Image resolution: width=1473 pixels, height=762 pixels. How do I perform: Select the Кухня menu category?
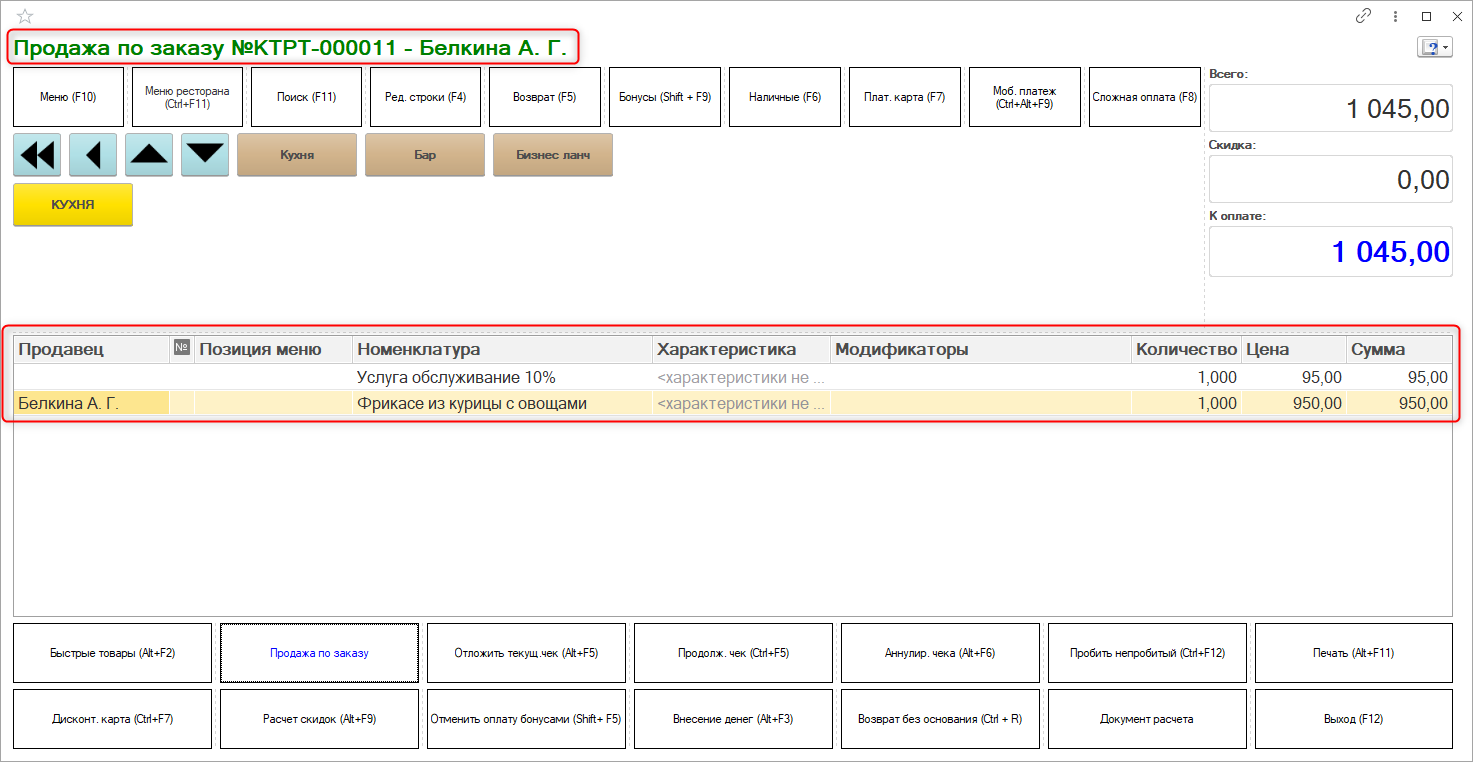coord(297,155)
